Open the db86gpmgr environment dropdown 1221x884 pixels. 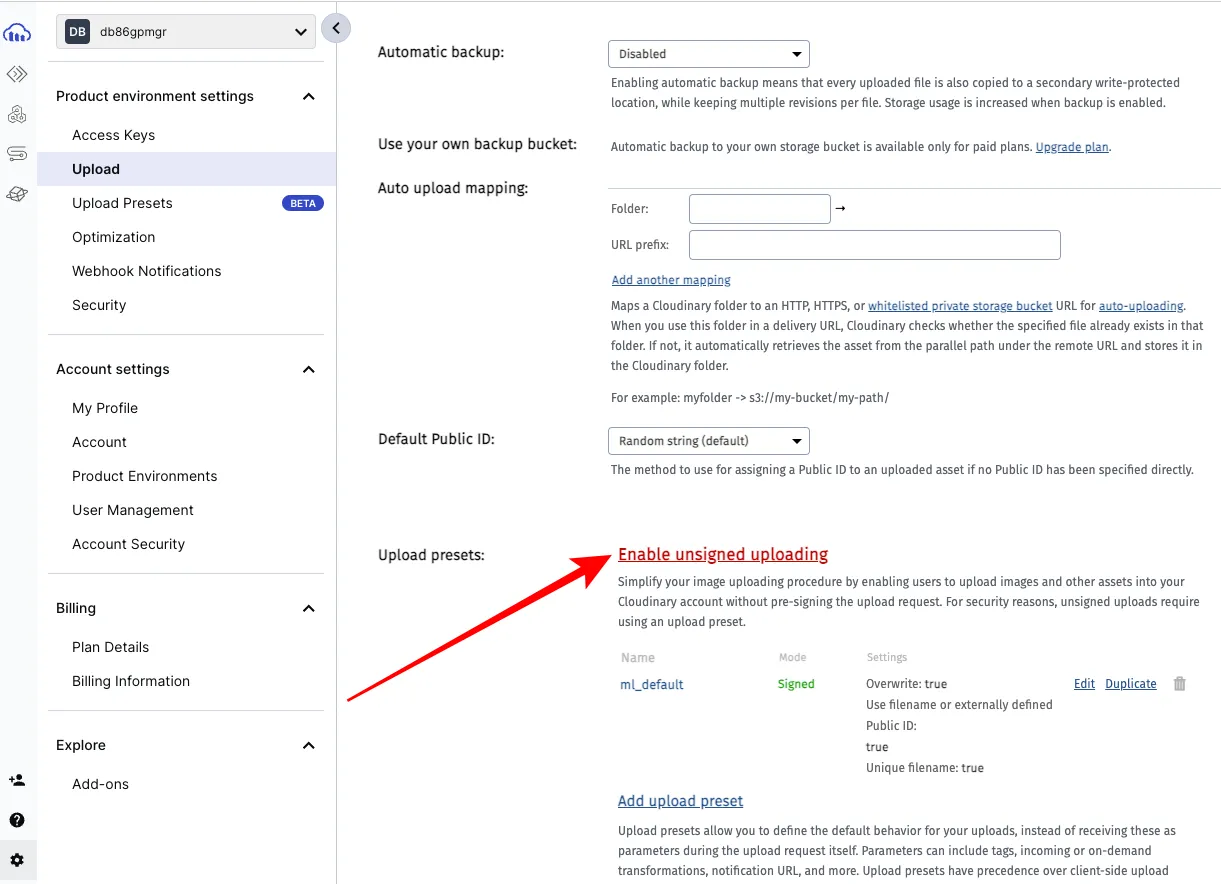pyautogui.click(x=186, y=32)
